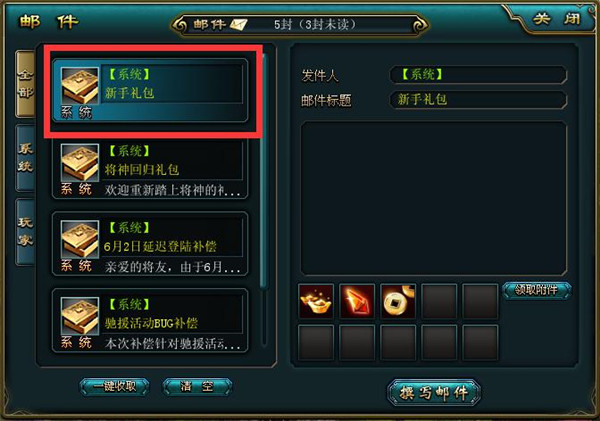Open the 将神回归礼包 mail entry
600x421 pixels.
150,168
